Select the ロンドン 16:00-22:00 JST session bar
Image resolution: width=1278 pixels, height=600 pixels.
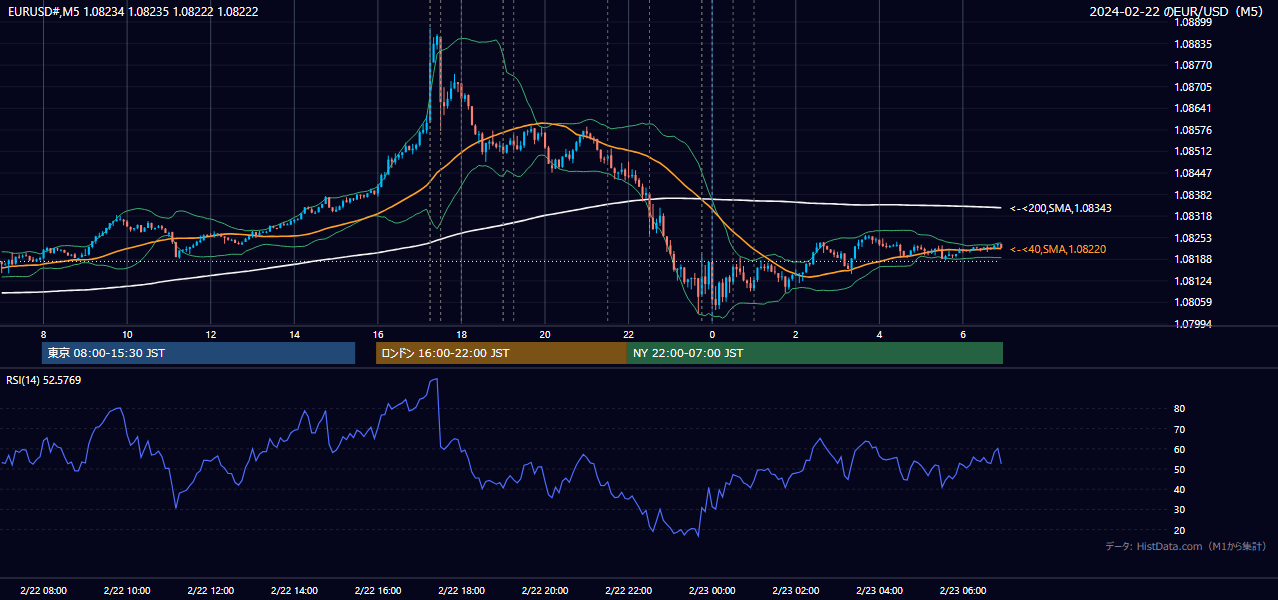click(501, 353)
